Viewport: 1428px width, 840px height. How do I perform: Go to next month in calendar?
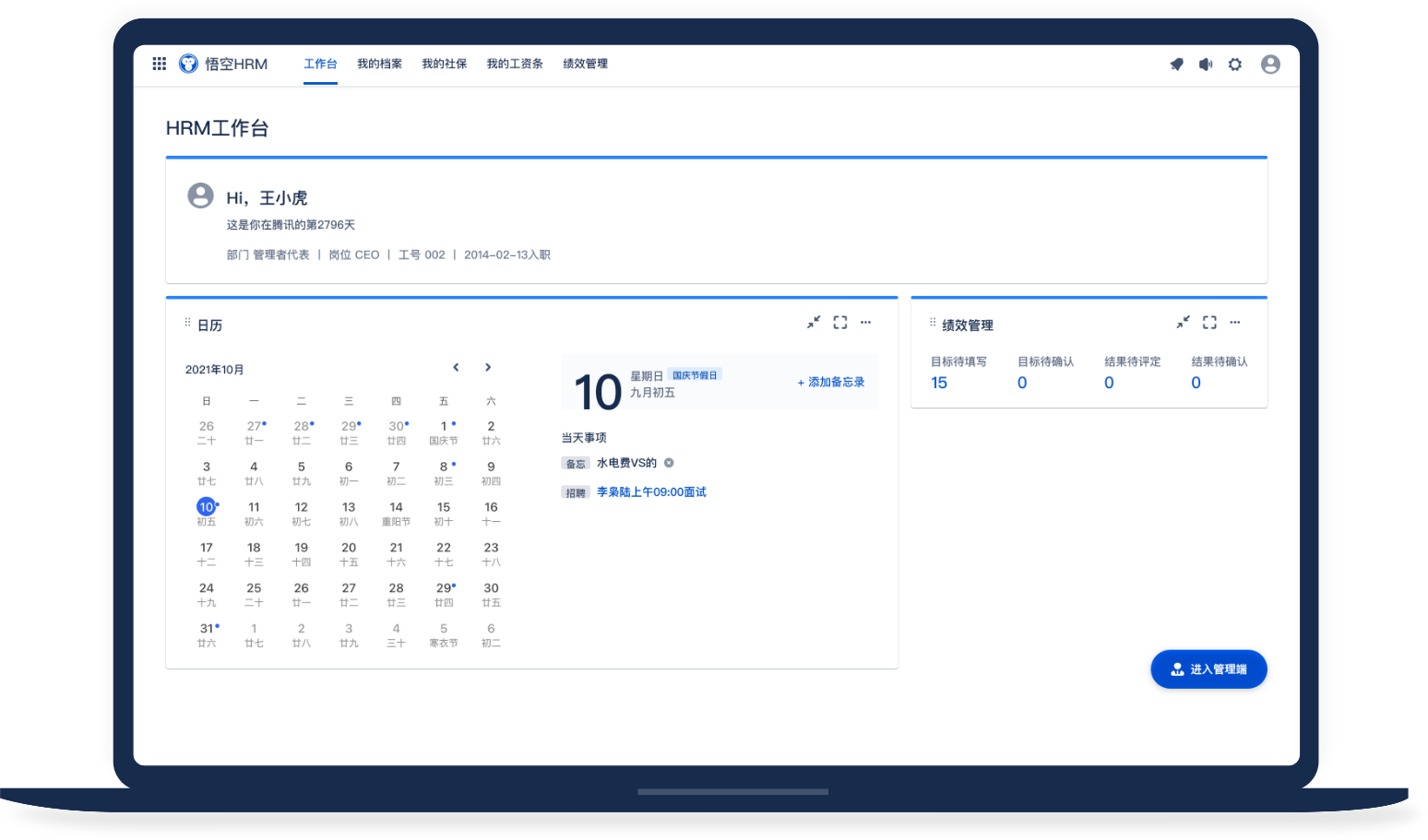[x=488, y=368]
